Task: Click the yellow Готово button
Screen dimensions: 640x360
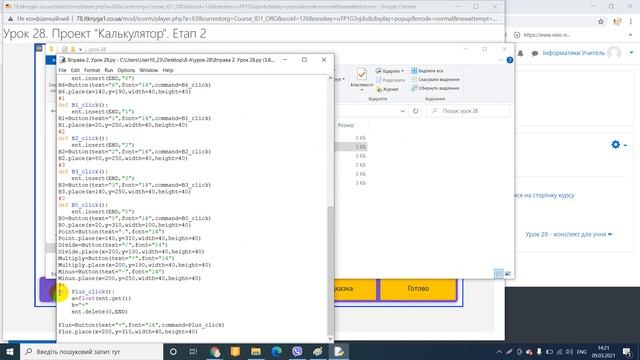Action: coord(418,289)
